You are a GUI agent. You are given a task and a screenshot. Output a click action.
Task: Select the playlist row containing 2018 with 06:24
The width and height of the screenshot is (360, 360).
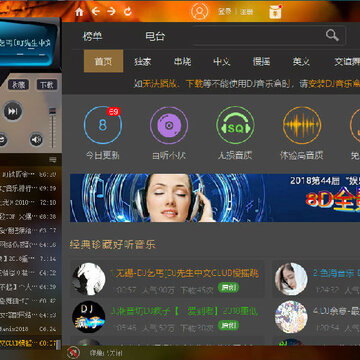click(x=28, y=329)
